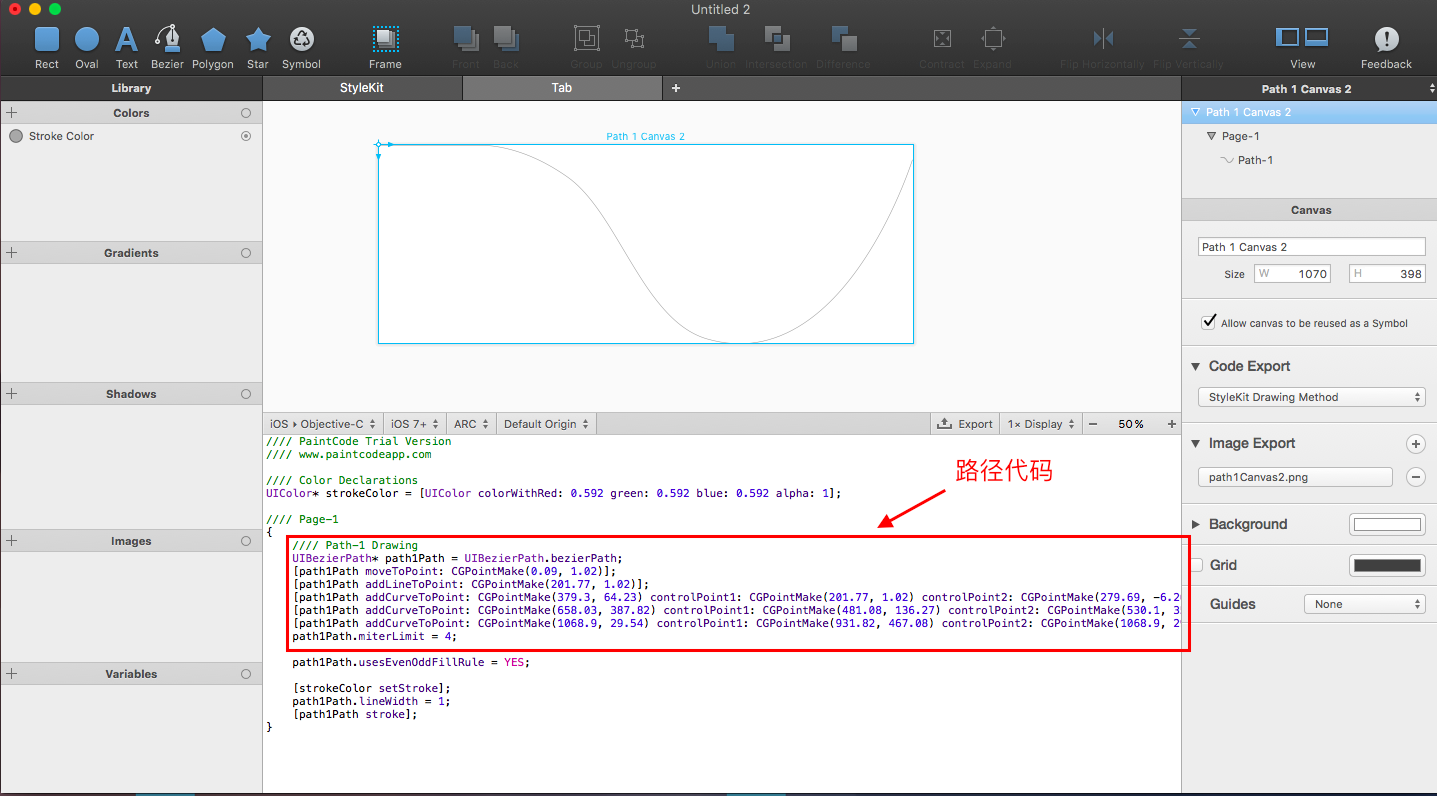Click the Ungroup icon
Image resolution: width=1437 pixels, height=796 pixels.
[x=634, y=39]
